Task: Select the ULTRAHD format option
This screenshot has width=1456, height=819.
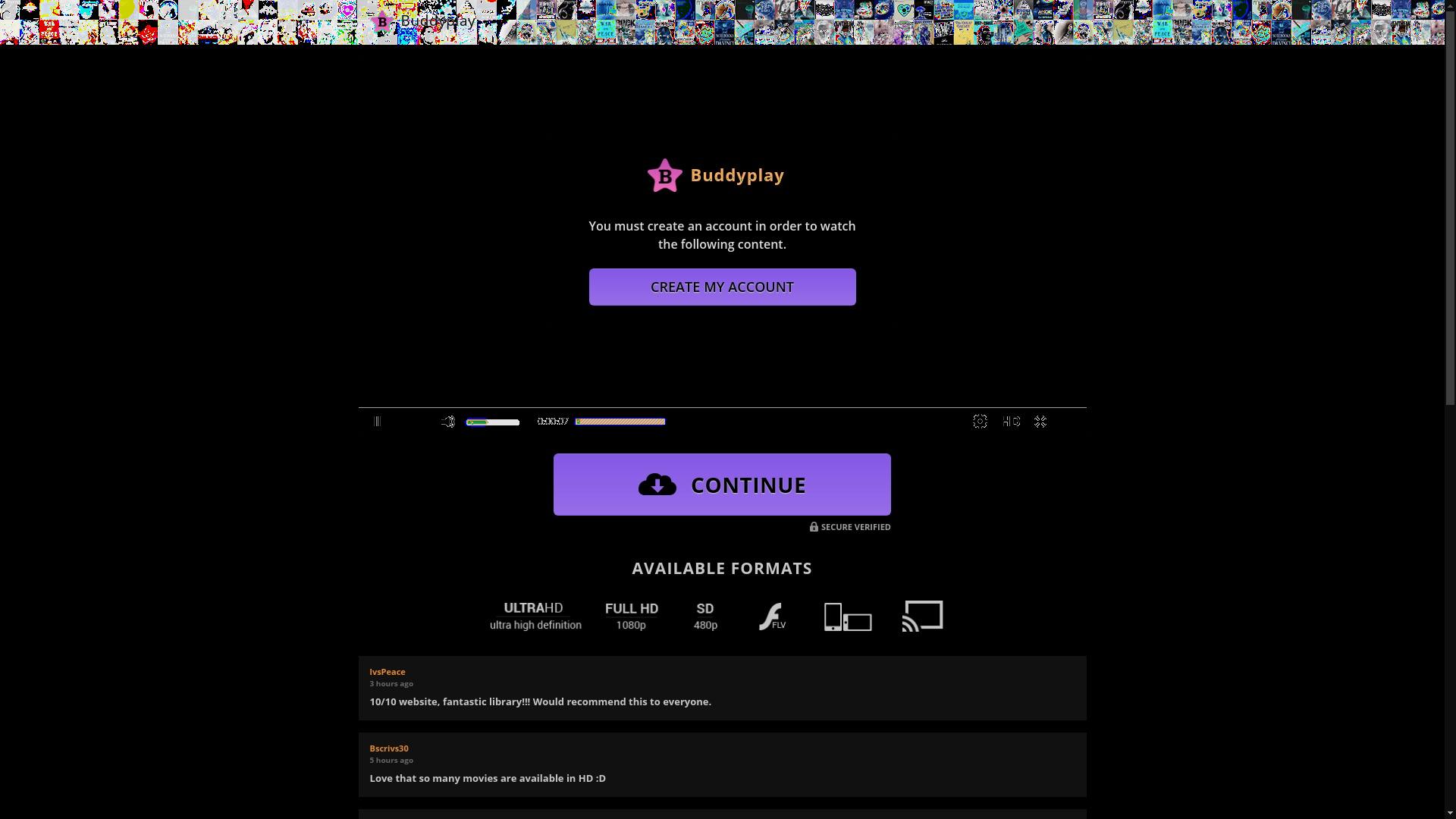Action: 535,616
